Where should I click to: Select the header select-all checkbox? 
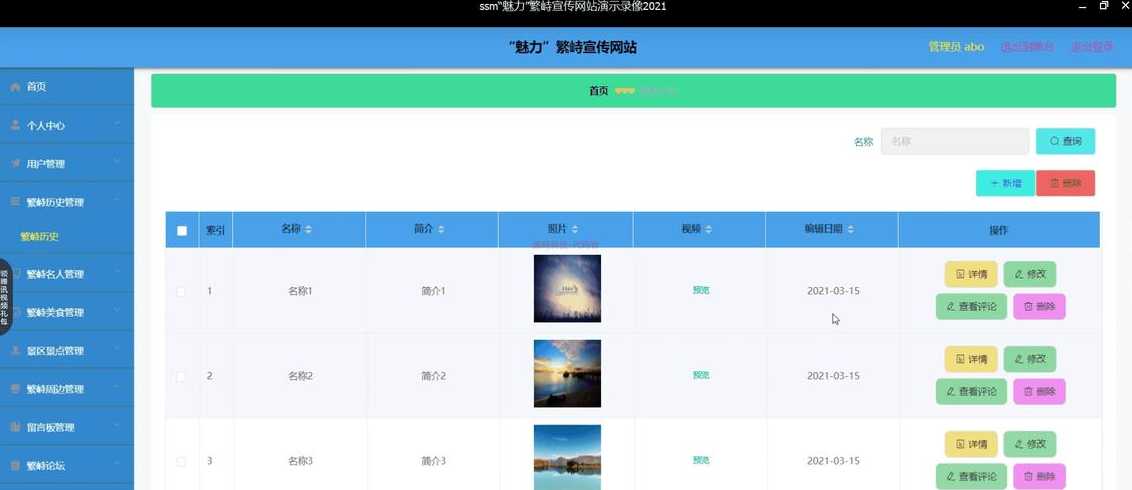[x=182, y=231]
